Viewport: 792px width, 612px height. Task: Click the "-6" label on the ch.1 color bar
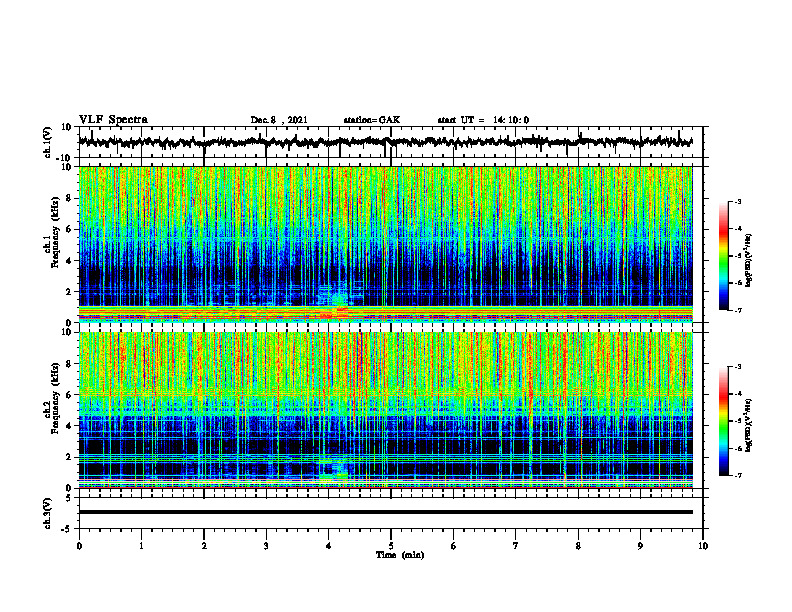[738, 283]
